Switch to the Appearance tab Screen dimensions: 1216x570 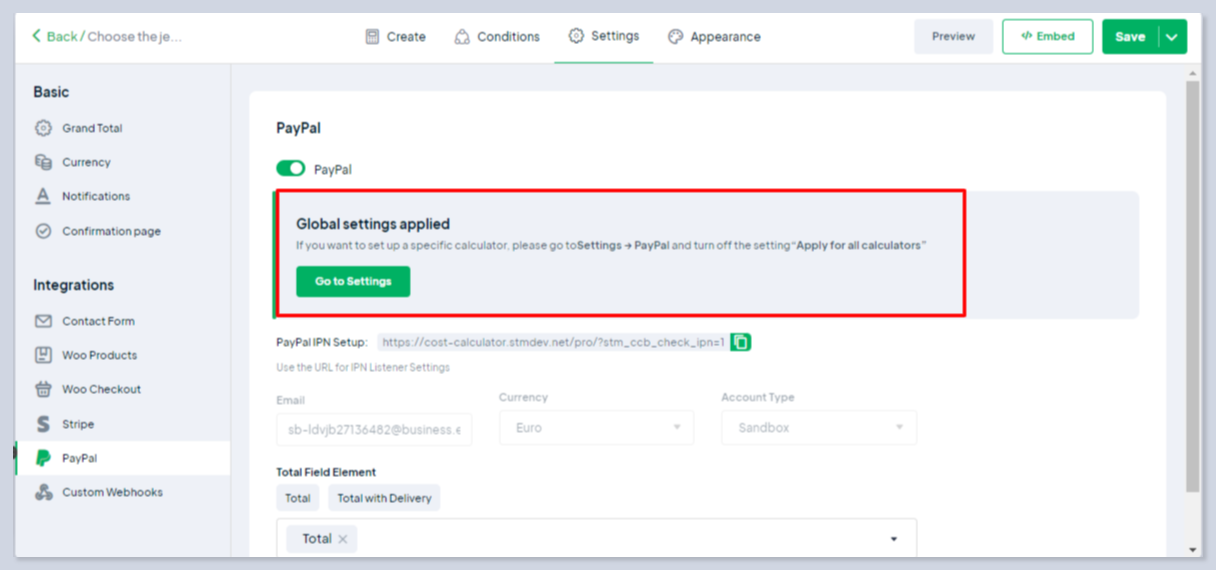pyautogui.click(x=714, y=37)
